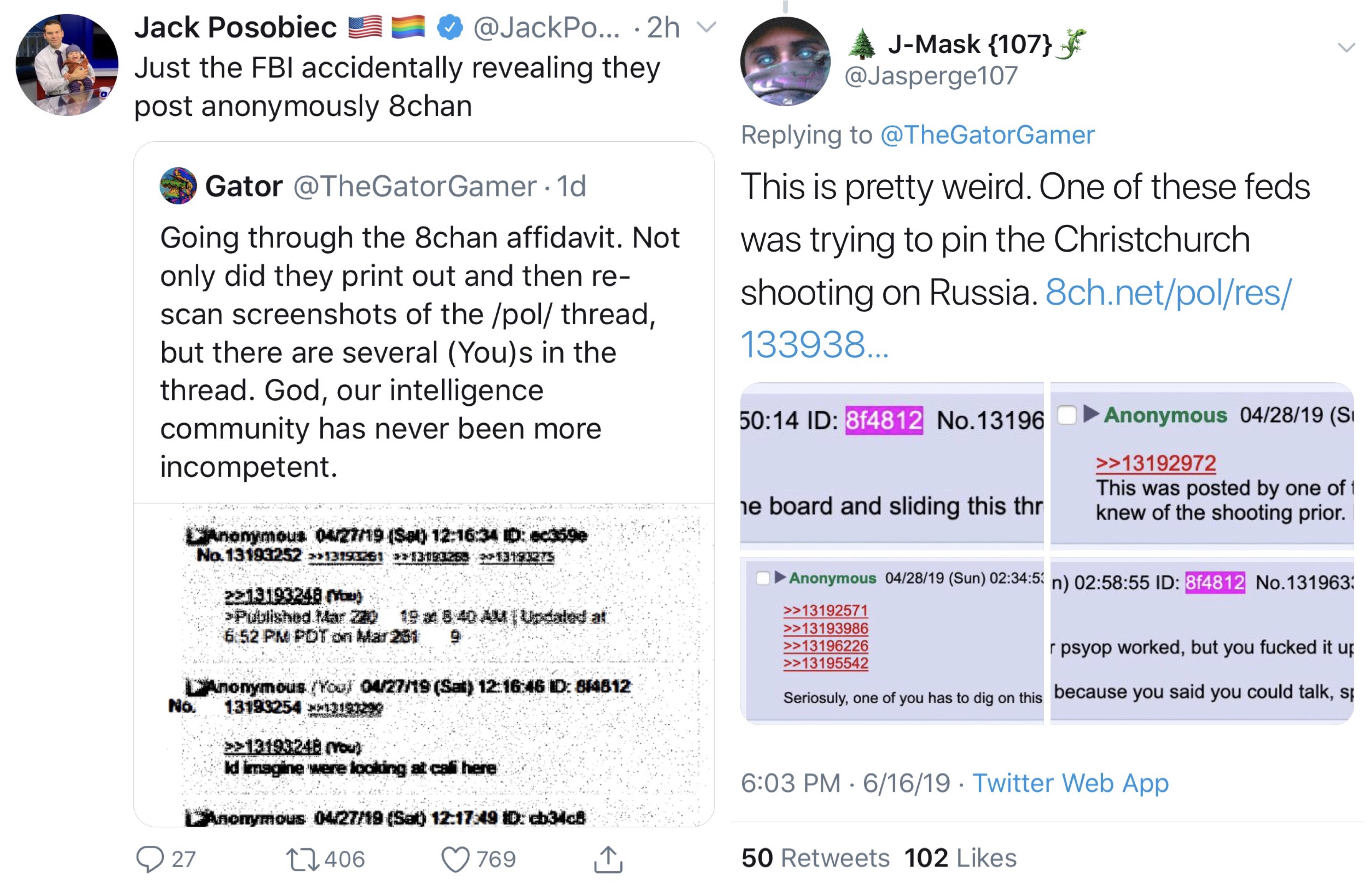Click the retweet icon showing 406

pos(302,859)
